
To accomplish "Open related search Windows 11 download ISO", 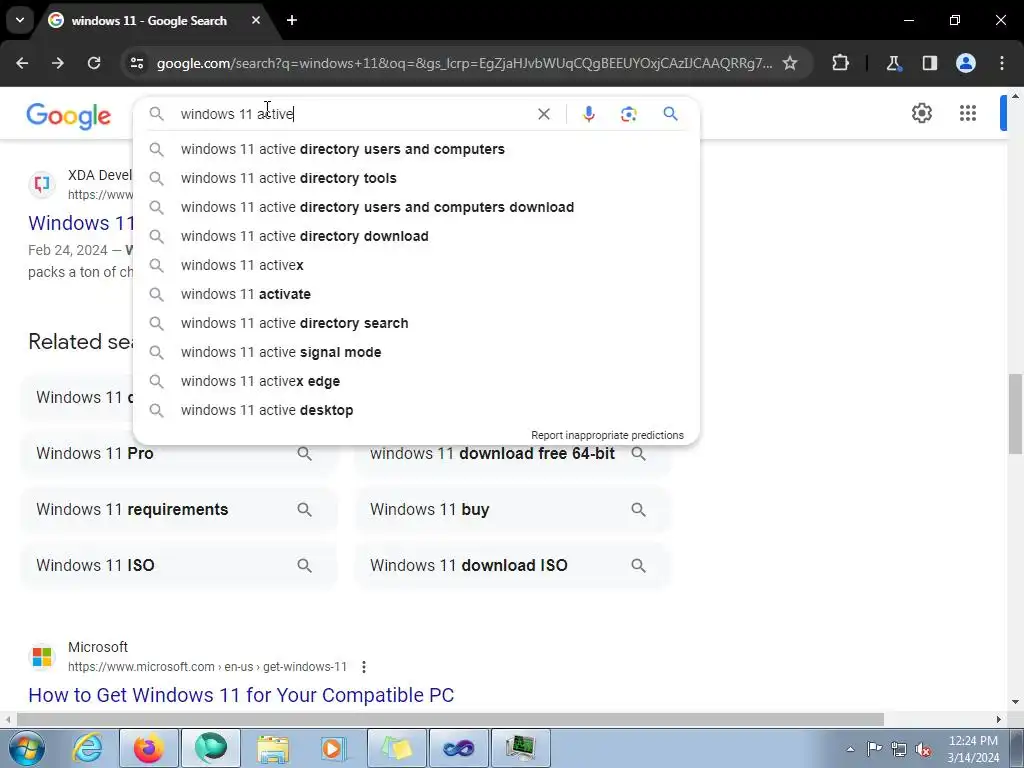I will tap(512, 565).
